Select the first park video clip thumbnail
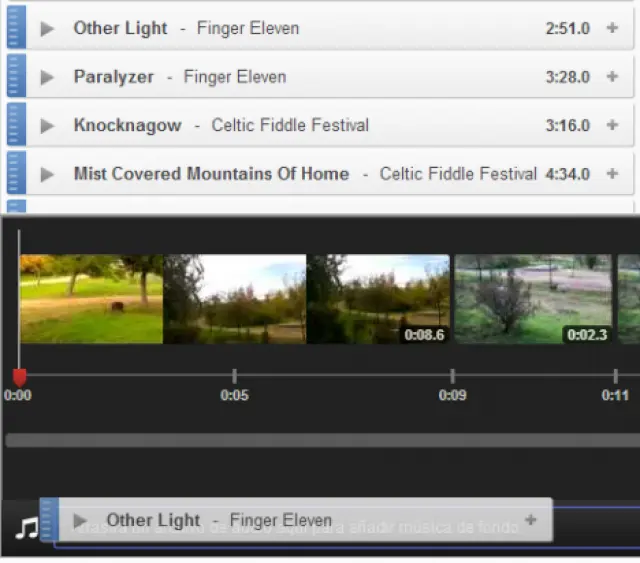640x563 pixels. tap(91, 299)
